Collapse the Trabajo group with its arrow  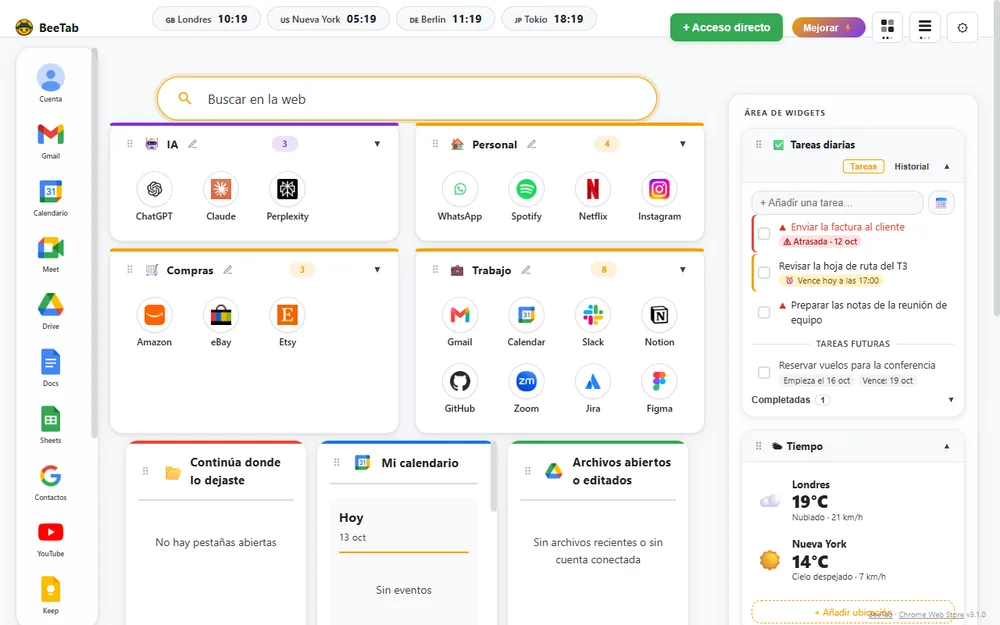(x=682, y=270)
